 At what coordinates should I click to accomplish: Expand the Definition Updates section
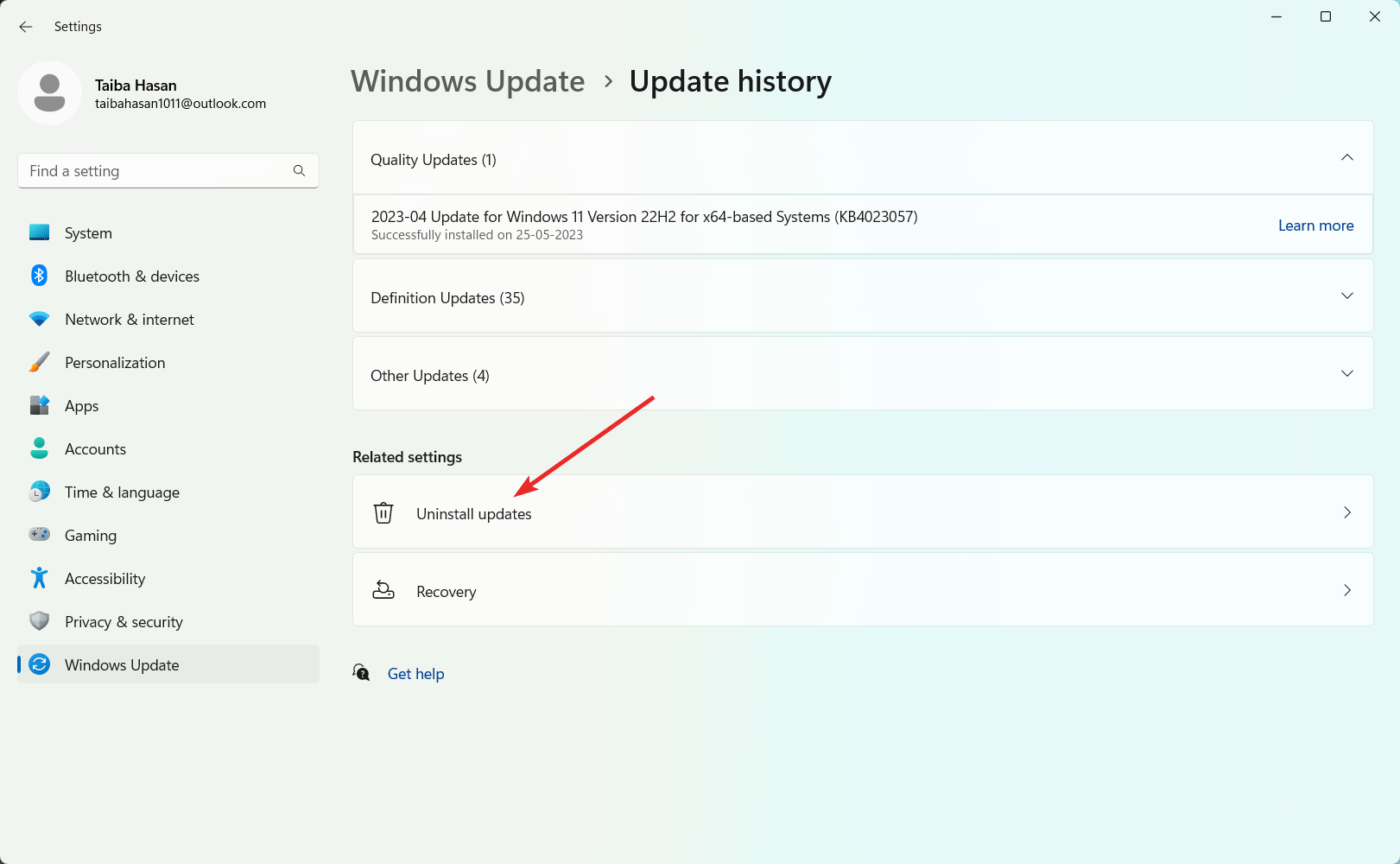tap(1346, 296)
